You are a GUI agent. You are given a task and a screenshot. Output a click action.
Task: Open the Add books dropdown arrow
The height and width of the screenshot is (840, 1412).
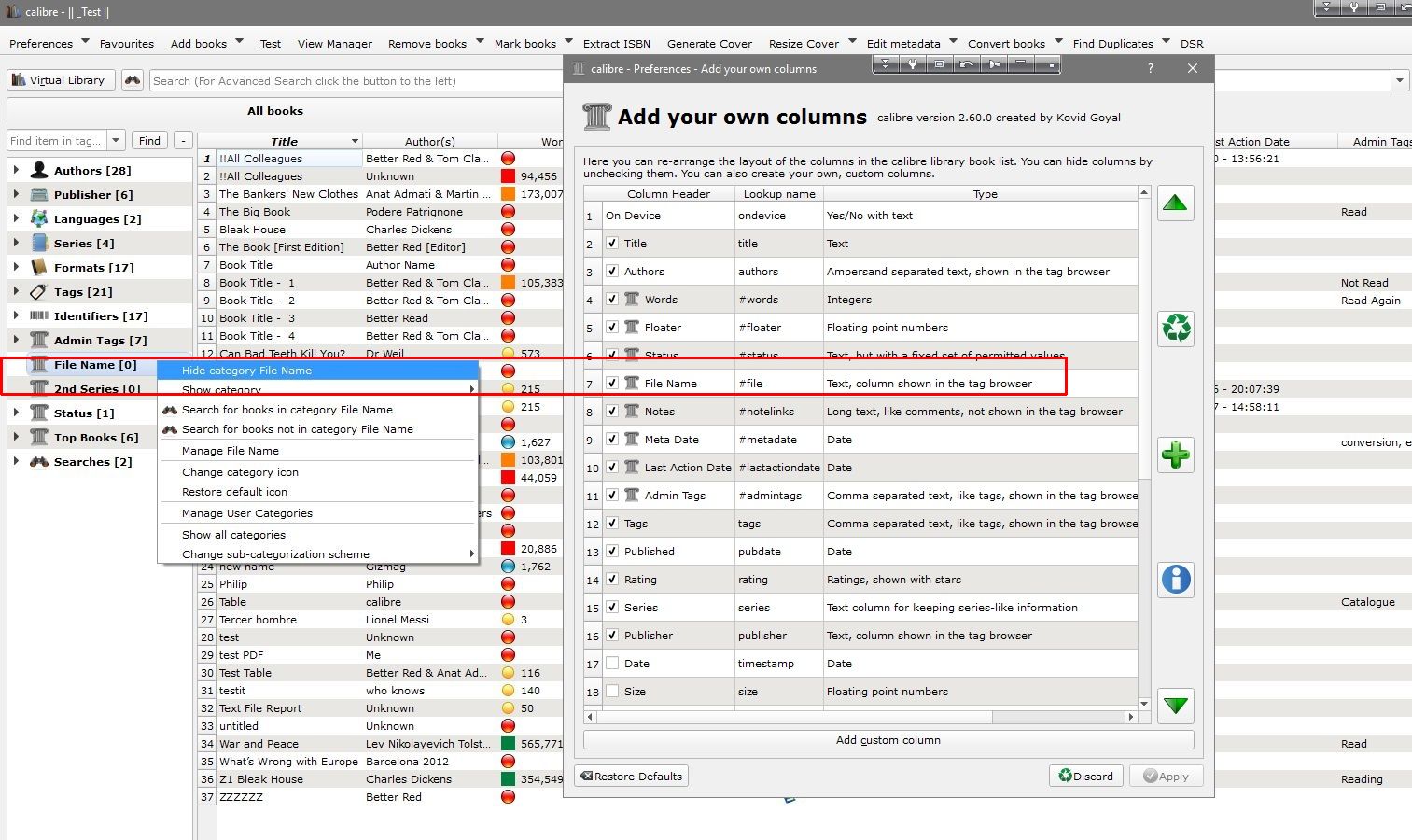point(239,41)
